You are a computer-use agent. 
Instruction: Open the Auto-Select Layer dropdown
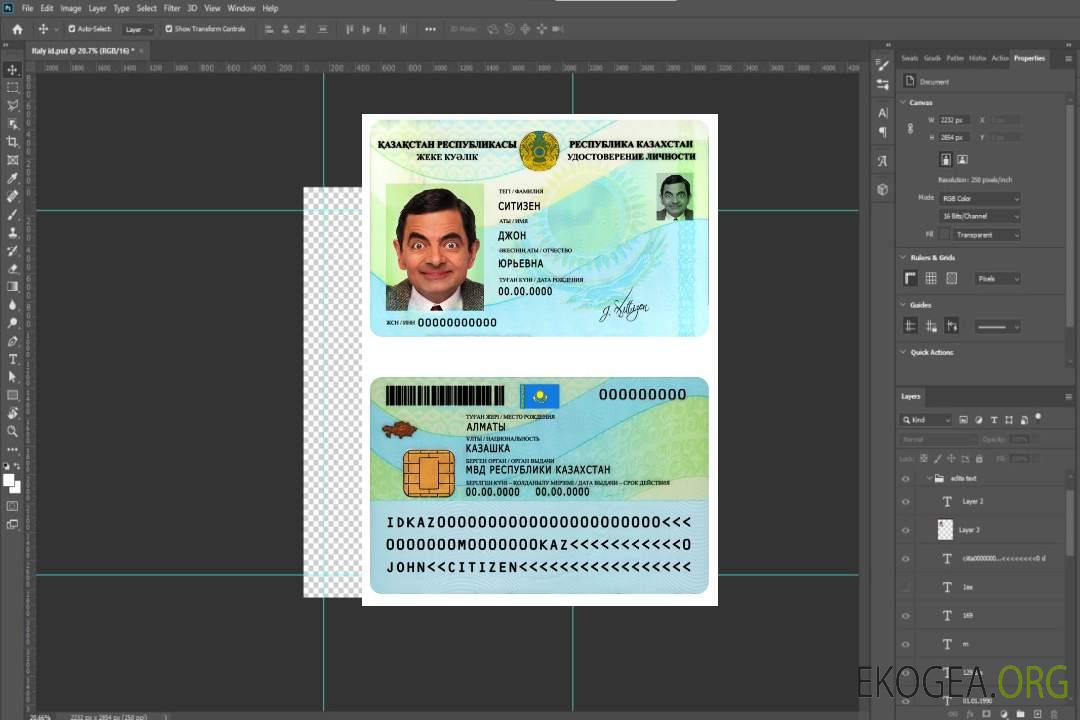tap(138, 29)
